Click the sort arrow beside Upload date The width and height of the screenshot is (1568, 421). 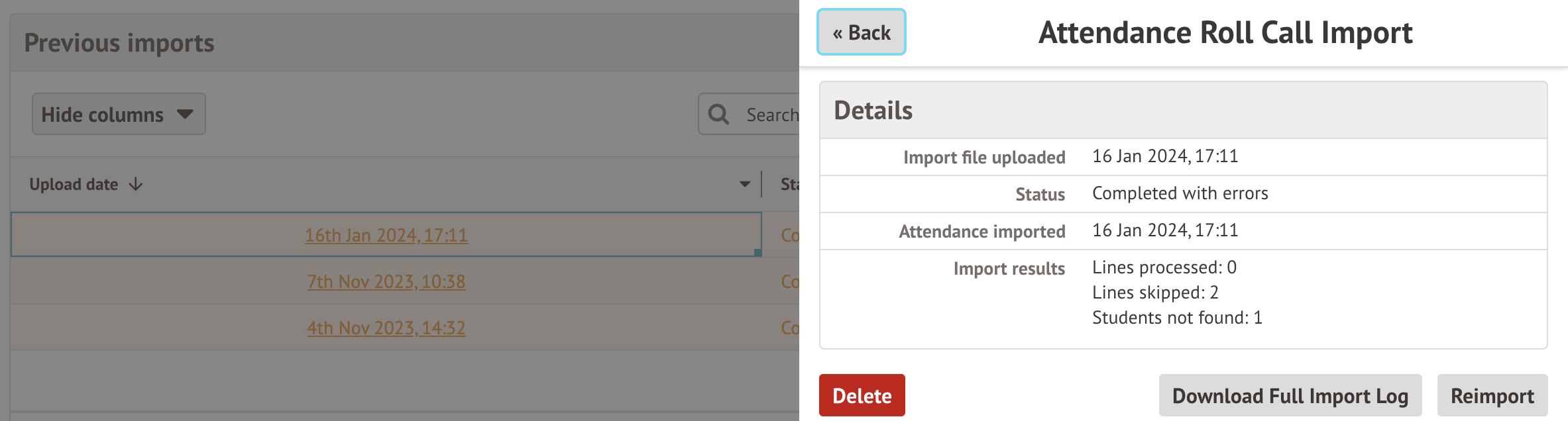pyautogui.click(x=136, y=185)
